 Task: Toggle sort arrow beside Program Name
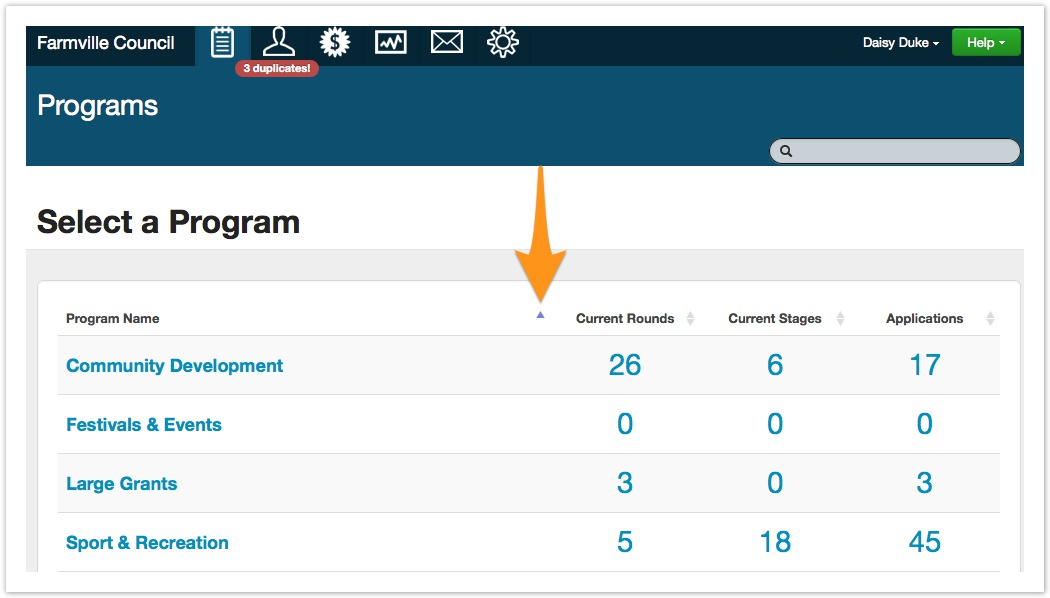pyautogui.click(x=540, y=315)
